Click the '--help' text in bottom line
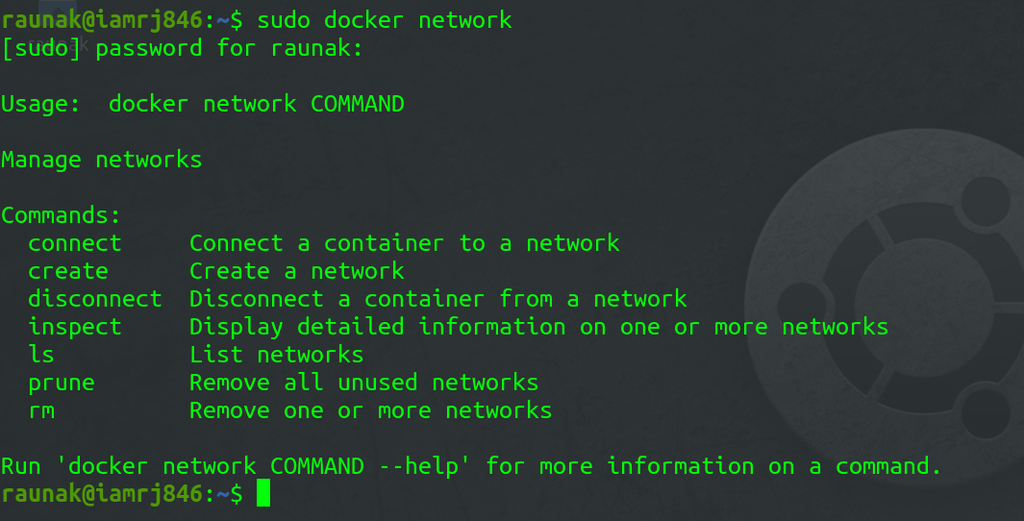Screen dimensions: 1024x521 (425, 467)
